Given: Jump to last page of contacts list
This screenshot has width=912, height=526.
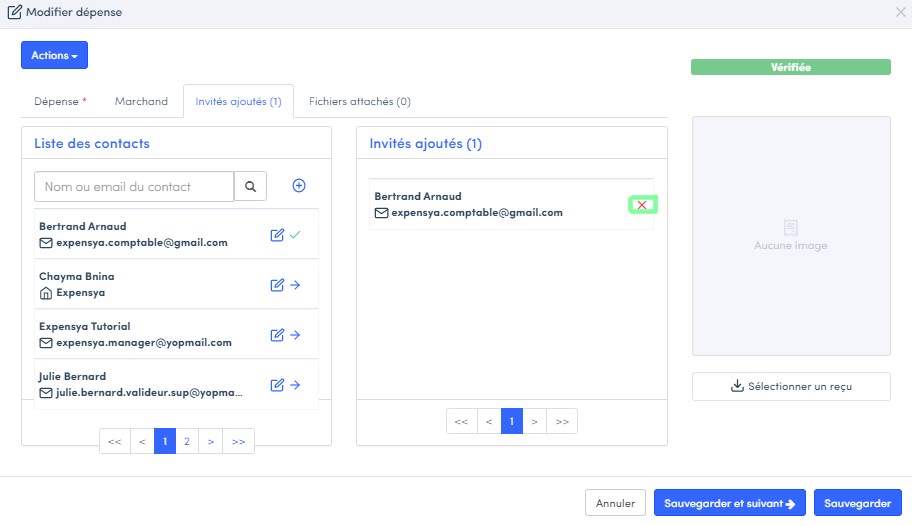Looking at the screenshot, I should tap(238, 442).
